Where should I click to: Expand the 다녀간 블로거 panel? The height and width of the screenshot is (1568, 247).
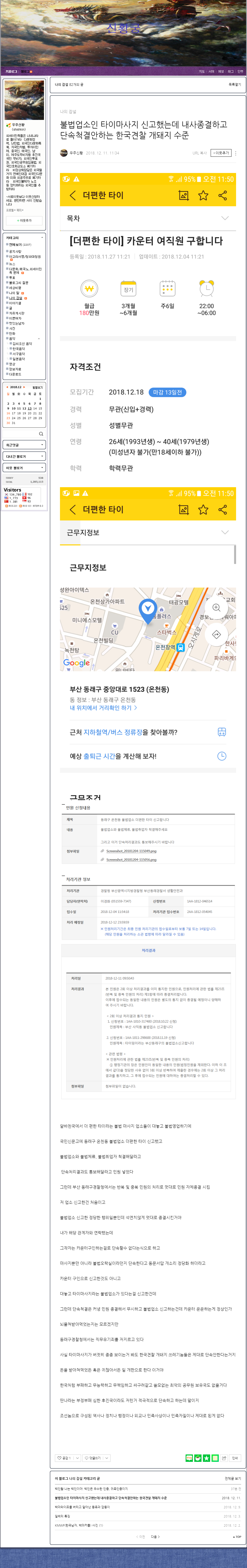click(42, 456)
